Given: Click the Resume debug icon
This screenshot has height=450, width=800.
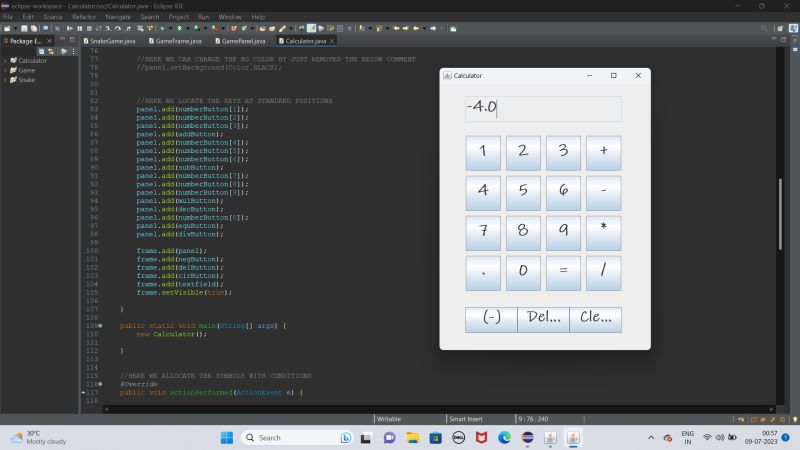Looking at the screenshot, I should (70, 29).
